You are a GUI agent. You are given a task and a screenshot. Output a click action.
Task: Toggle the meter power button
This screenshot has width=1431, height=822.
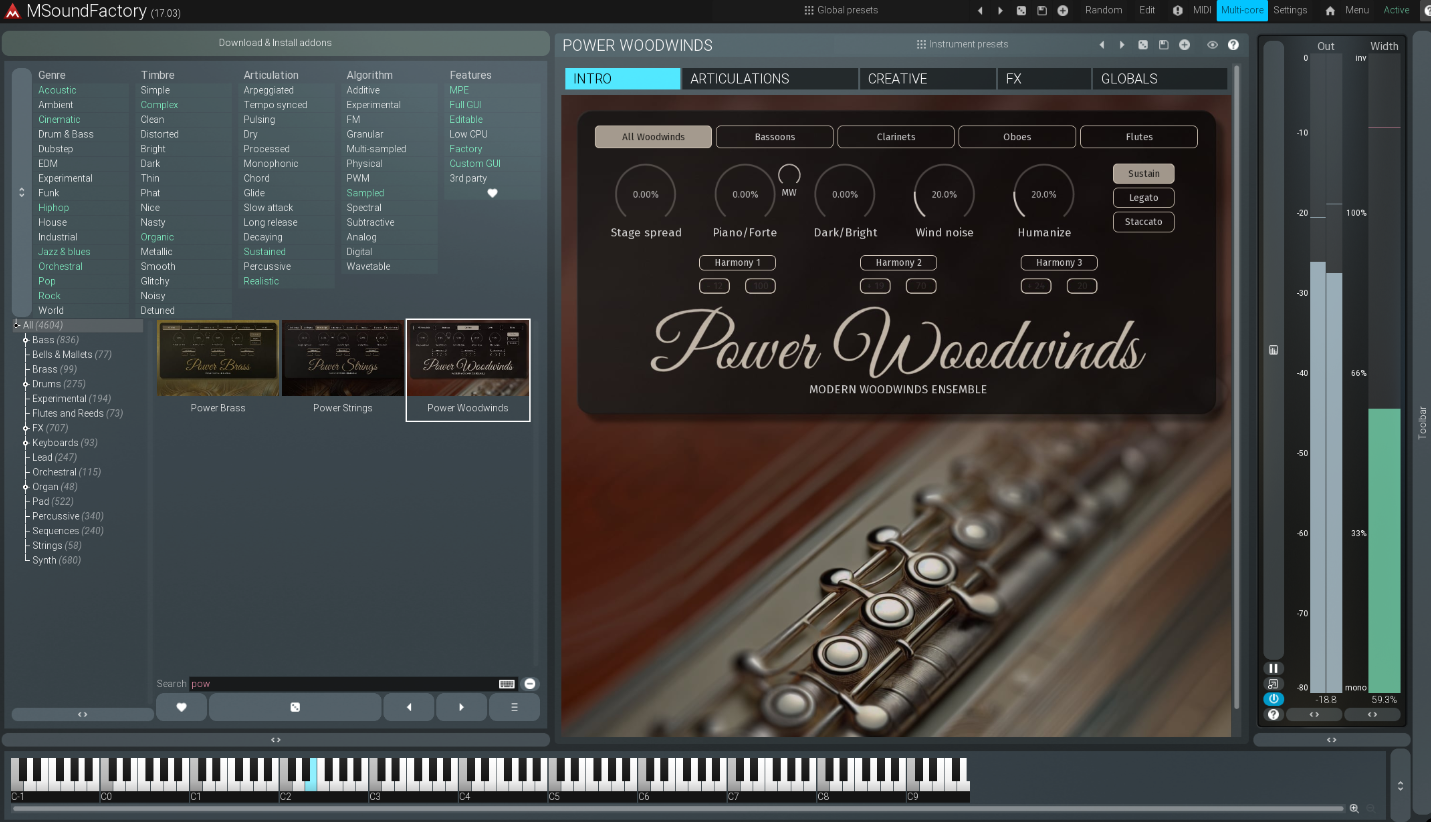point(1273,699)
